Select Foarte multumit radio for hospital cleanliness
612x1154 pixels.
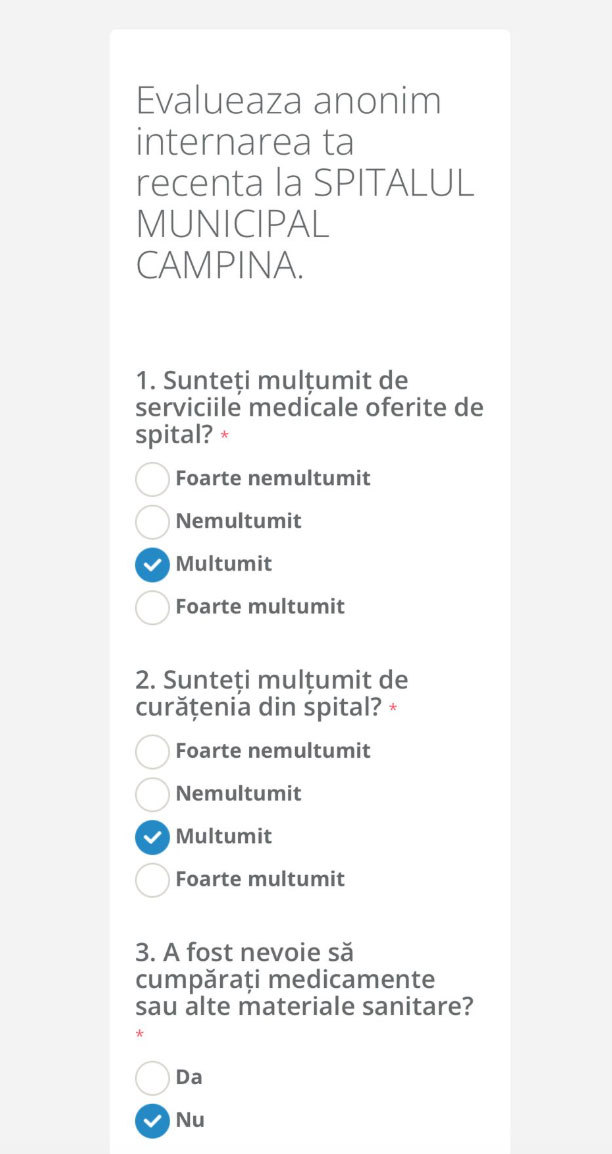152,880
